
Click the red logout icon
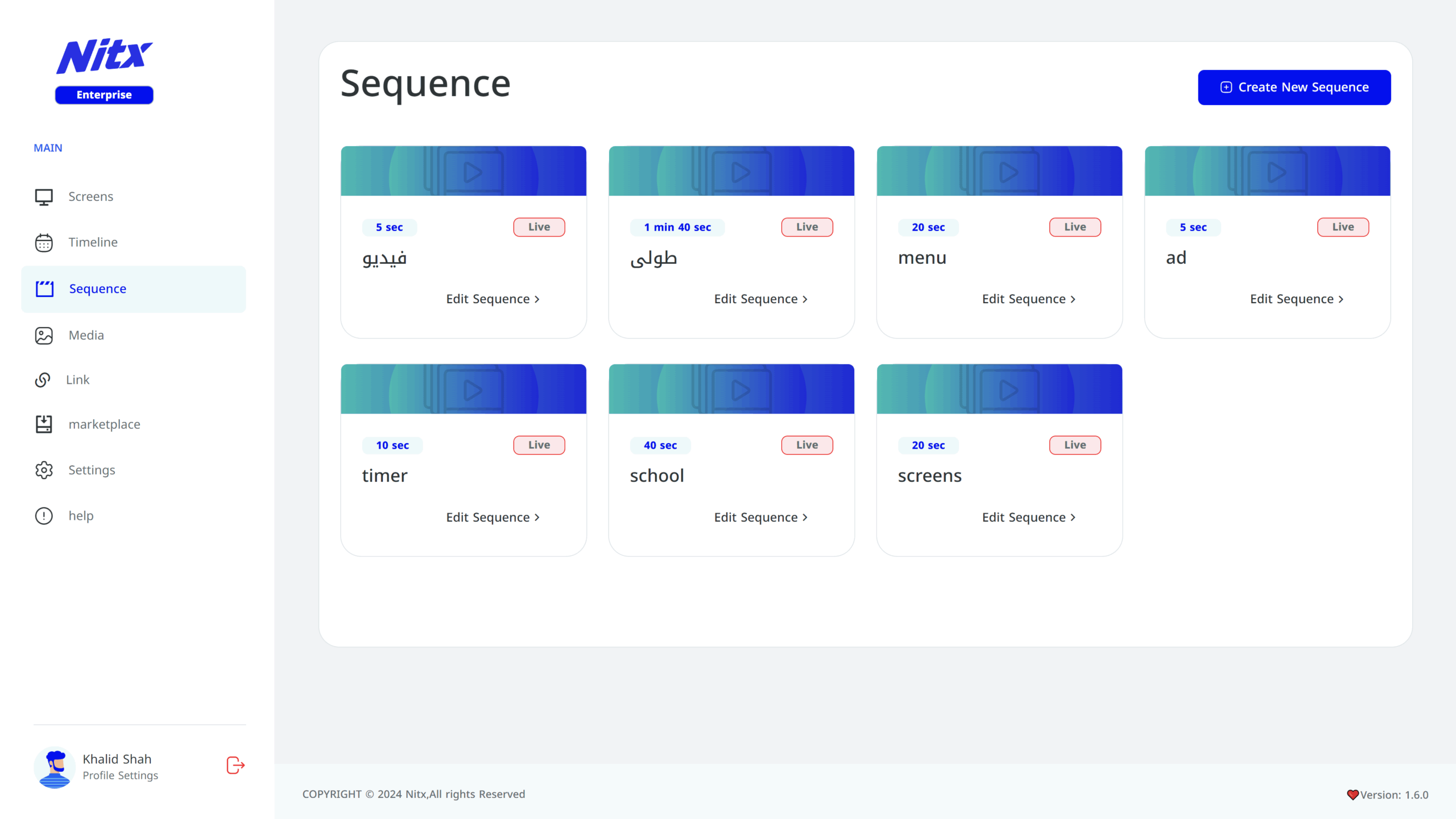235,766
